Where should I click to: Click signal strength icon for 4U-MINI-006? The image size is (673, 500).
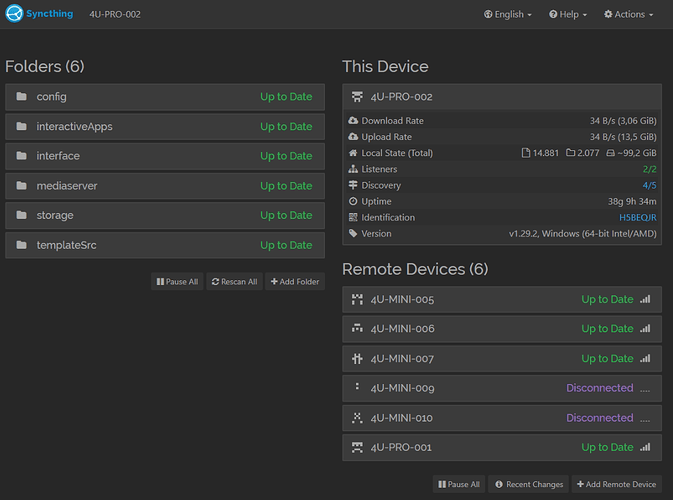(x=645, y=329)
